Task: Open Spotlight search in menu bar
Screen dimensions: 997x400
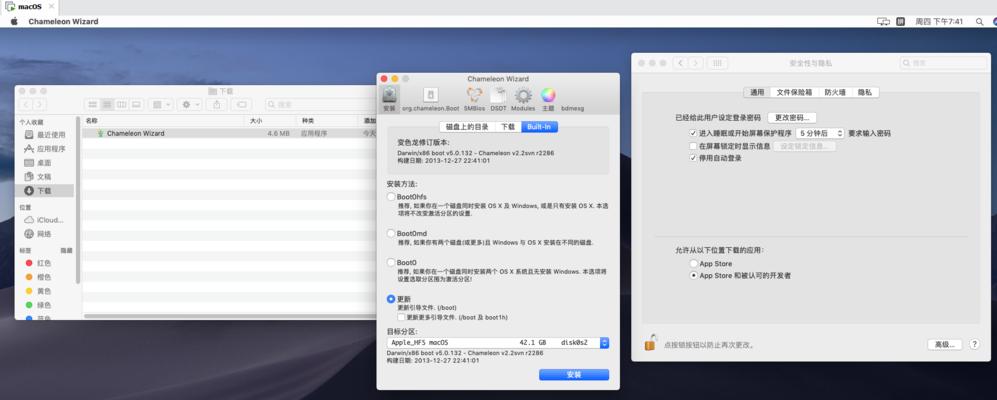Action: click(x=979, y=21)
